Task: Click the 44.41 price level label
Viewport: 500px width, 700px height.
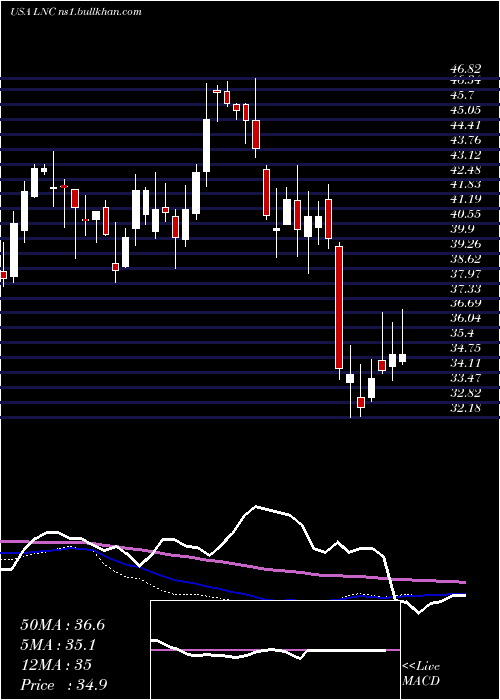Action: point(466,125)
